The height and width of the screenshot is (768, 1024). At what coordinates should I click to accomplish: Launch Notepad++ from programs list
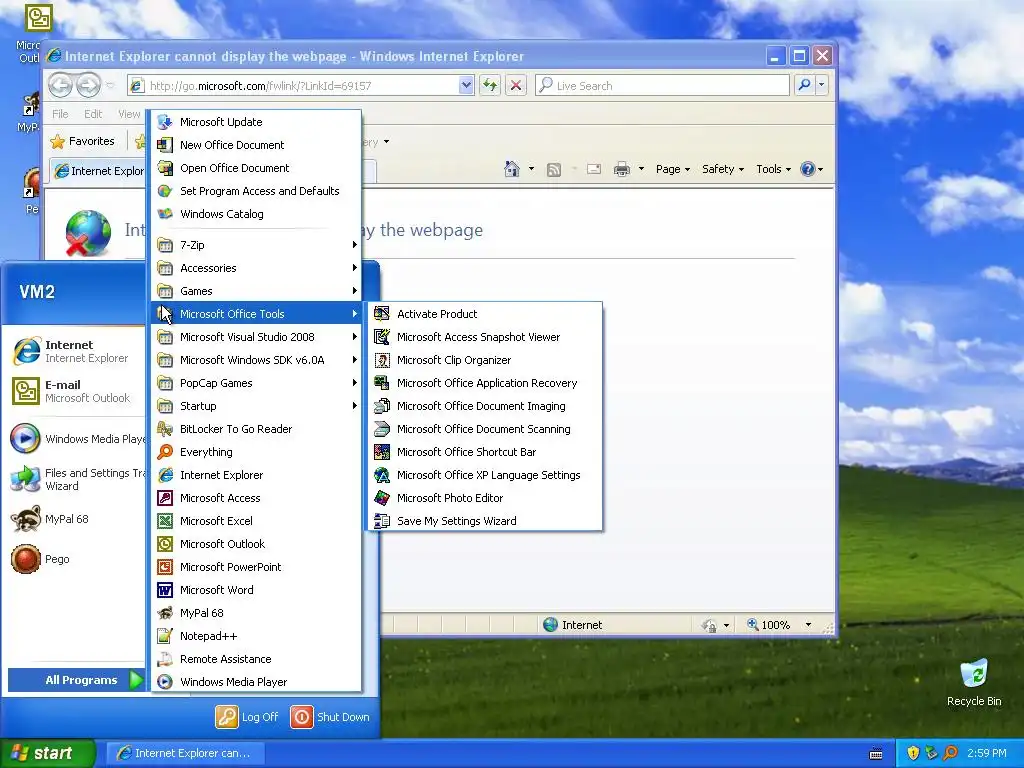(256, 636)
